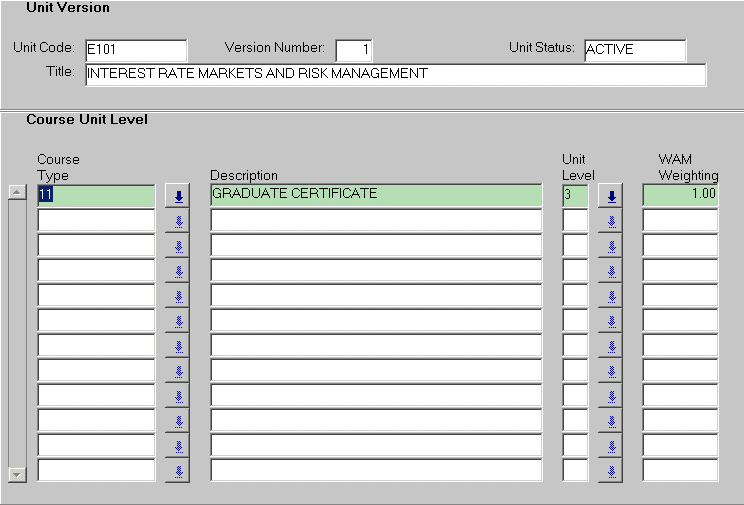
Task: Click the GRADUATE CERTIFICATE description field
Action: tap(375, 195)
